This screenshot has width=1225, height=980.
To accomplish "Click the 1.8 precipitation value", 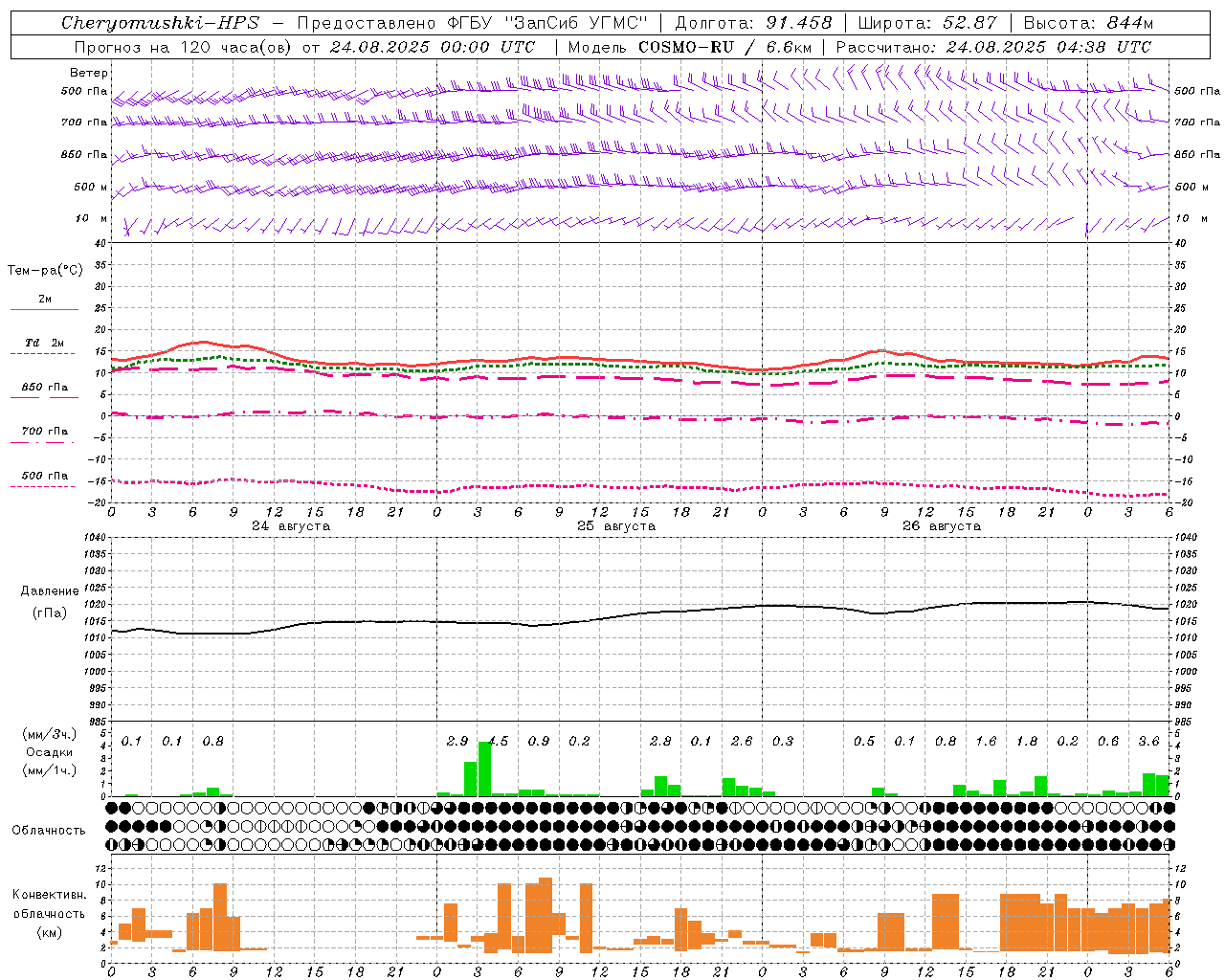I will 1027,742.
